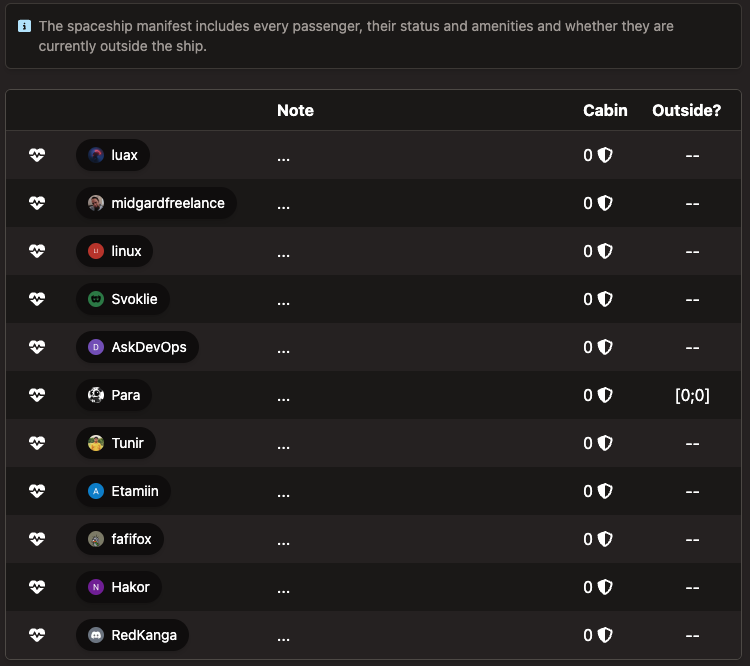This screenshot has width=750, height=666.
Task: Click the shield icon in Para's row
Action: [x=605, y=395]
